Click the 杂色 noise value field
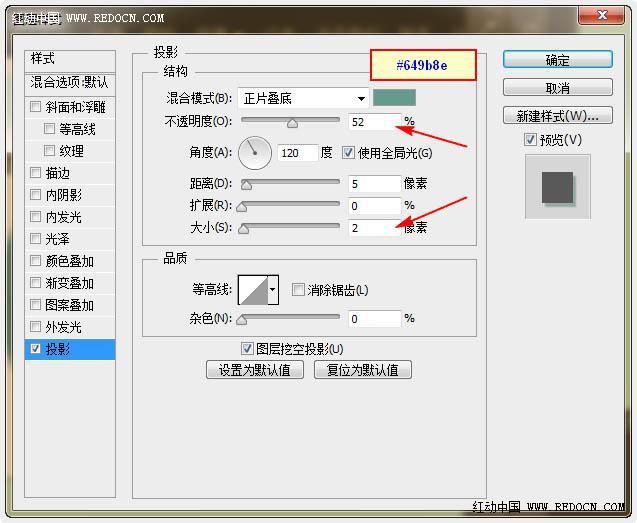637x523 pixels. point(375,319)
